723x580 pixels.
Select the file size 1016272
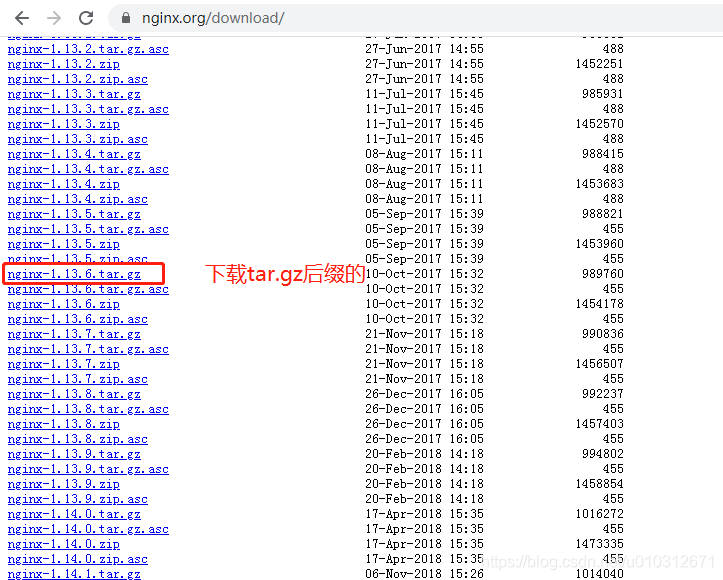599,514
